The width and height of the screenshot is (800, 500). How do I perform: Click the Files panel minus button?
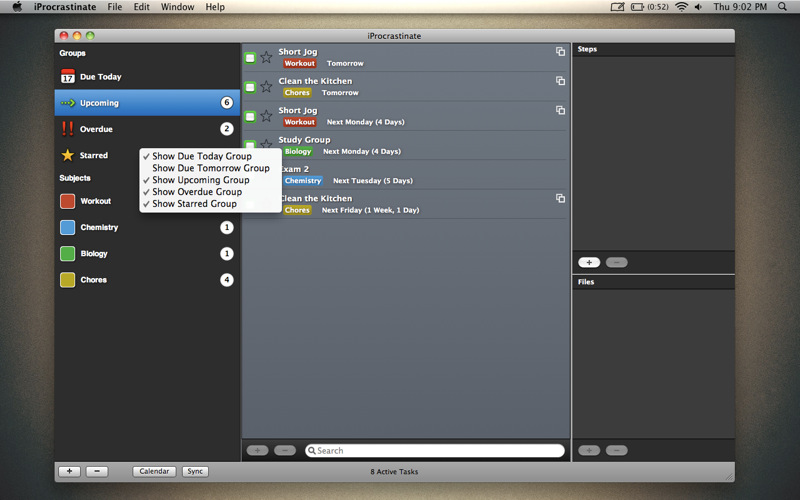(617, 451)
